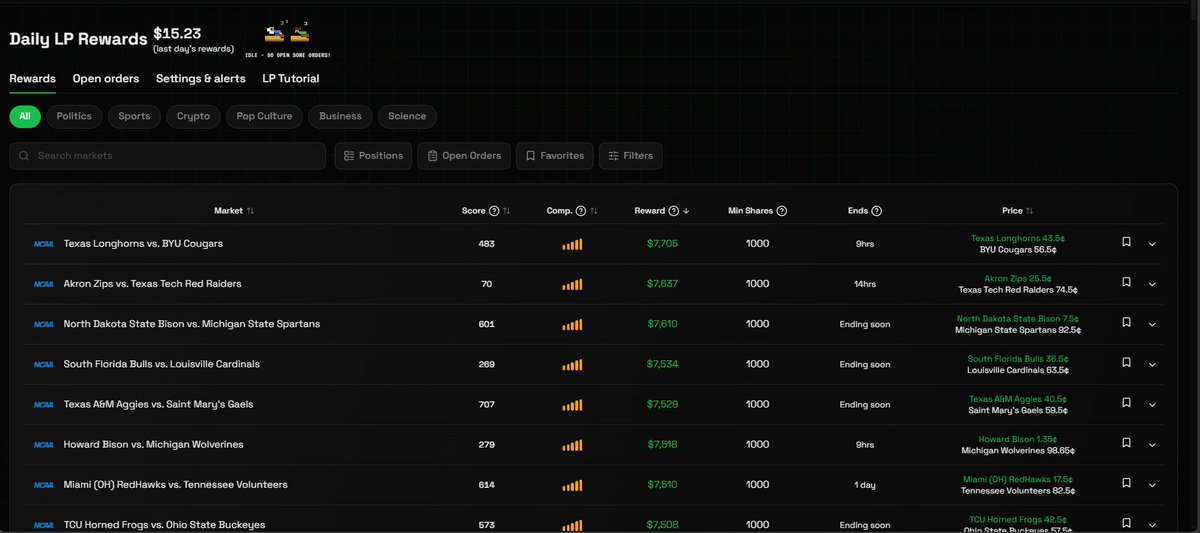Filter markets by Science
Image resolution: width=1200 pixels, height=533 pixels.
(x=407, y=116)
